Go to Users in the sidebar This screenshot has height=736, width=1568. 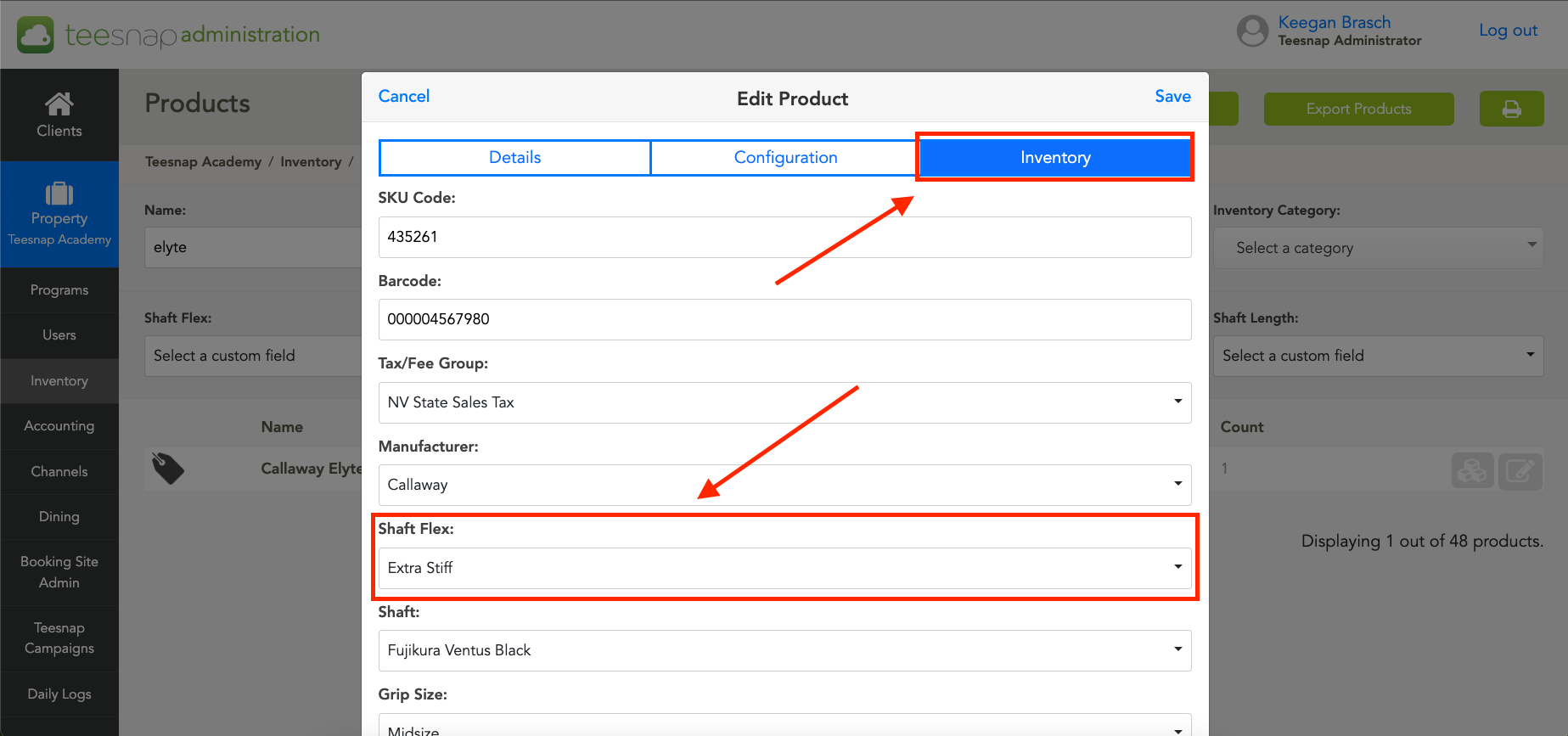pos(59,335)
